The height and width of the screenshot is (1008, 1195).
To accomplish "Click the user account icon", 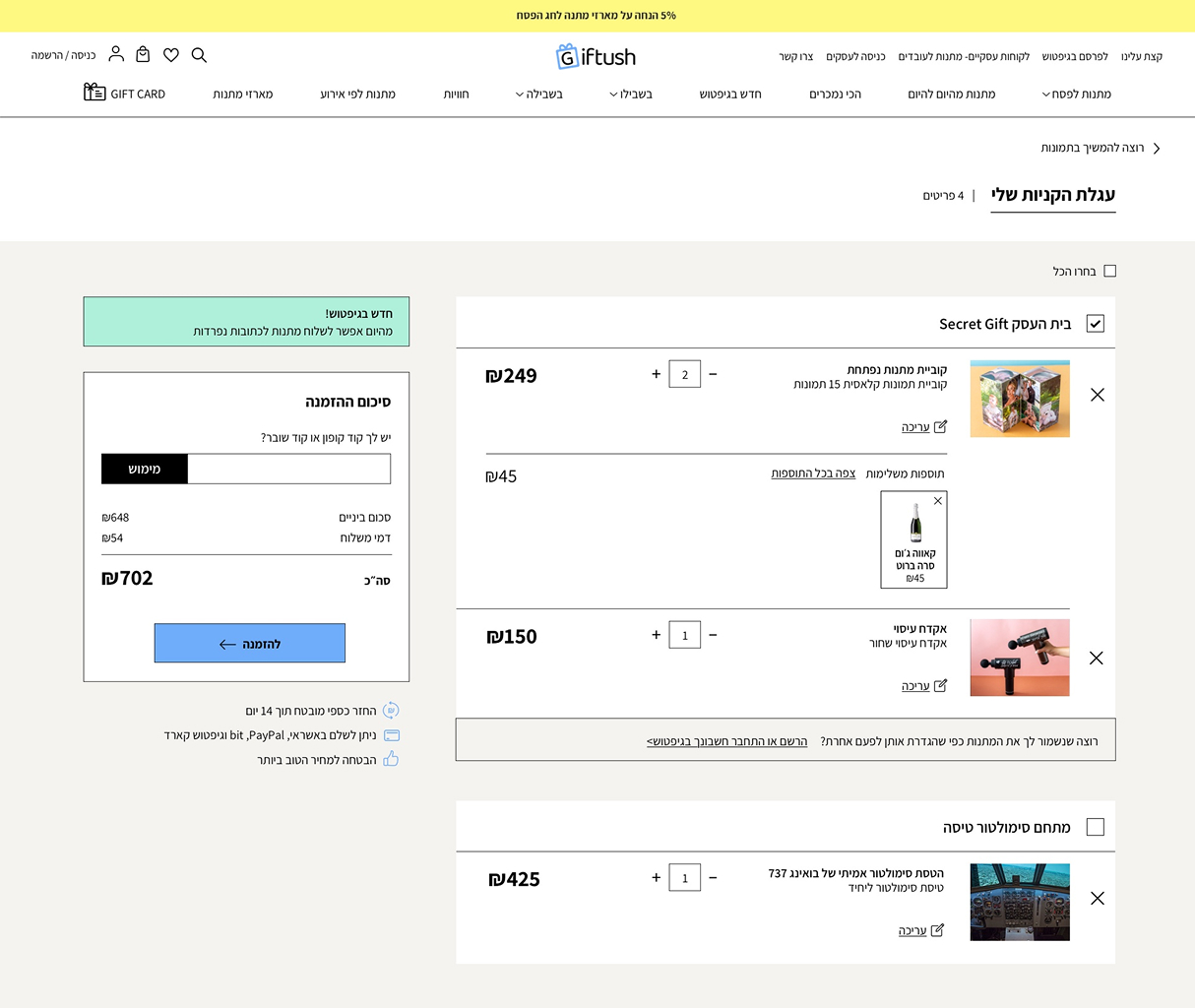I will 116,53.
